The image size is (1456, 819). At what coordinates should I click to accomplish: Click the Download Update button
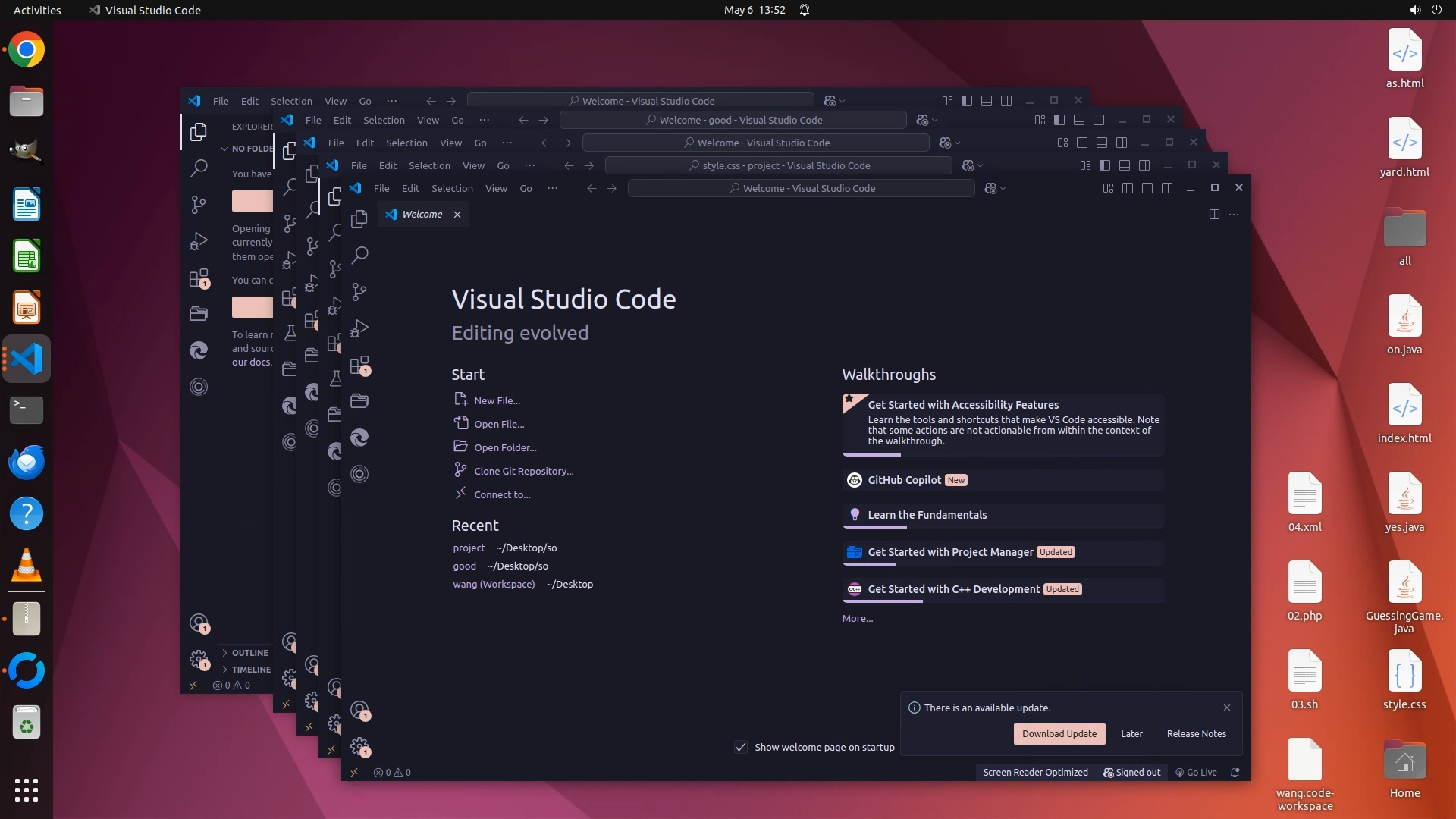pyautogui.click(x=1059, y=733)
